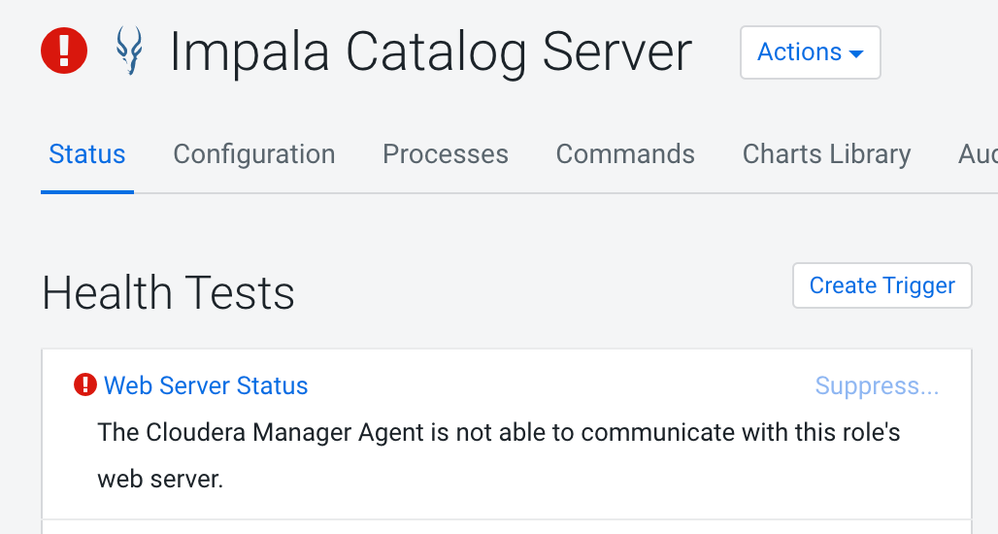Click the Impala Catalog Server page title
The height and width of the screenshot is (534, 998).
[430, 51]
